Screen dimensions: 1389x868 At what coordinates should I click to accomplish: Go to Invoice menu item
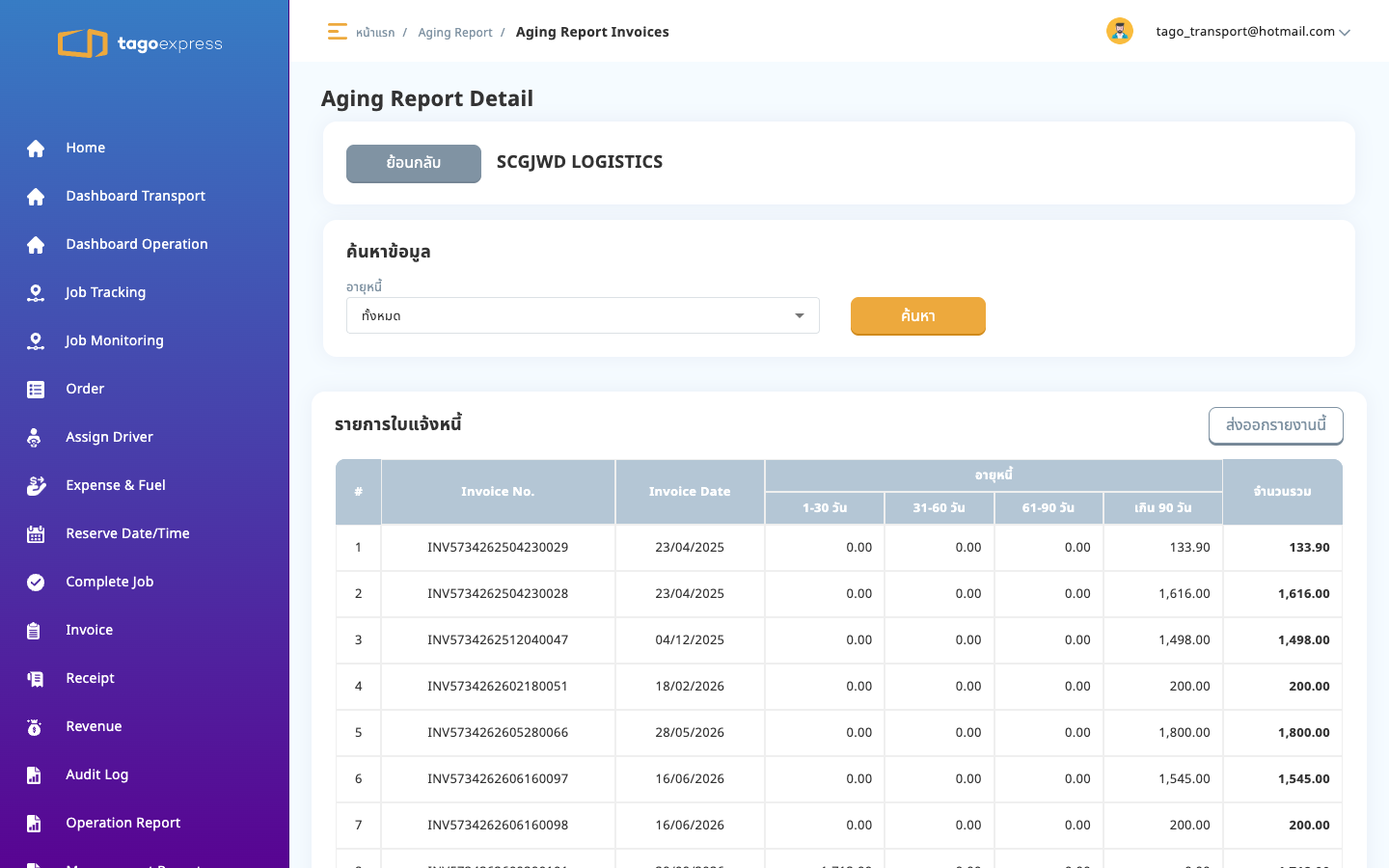[x=90, y=630]
